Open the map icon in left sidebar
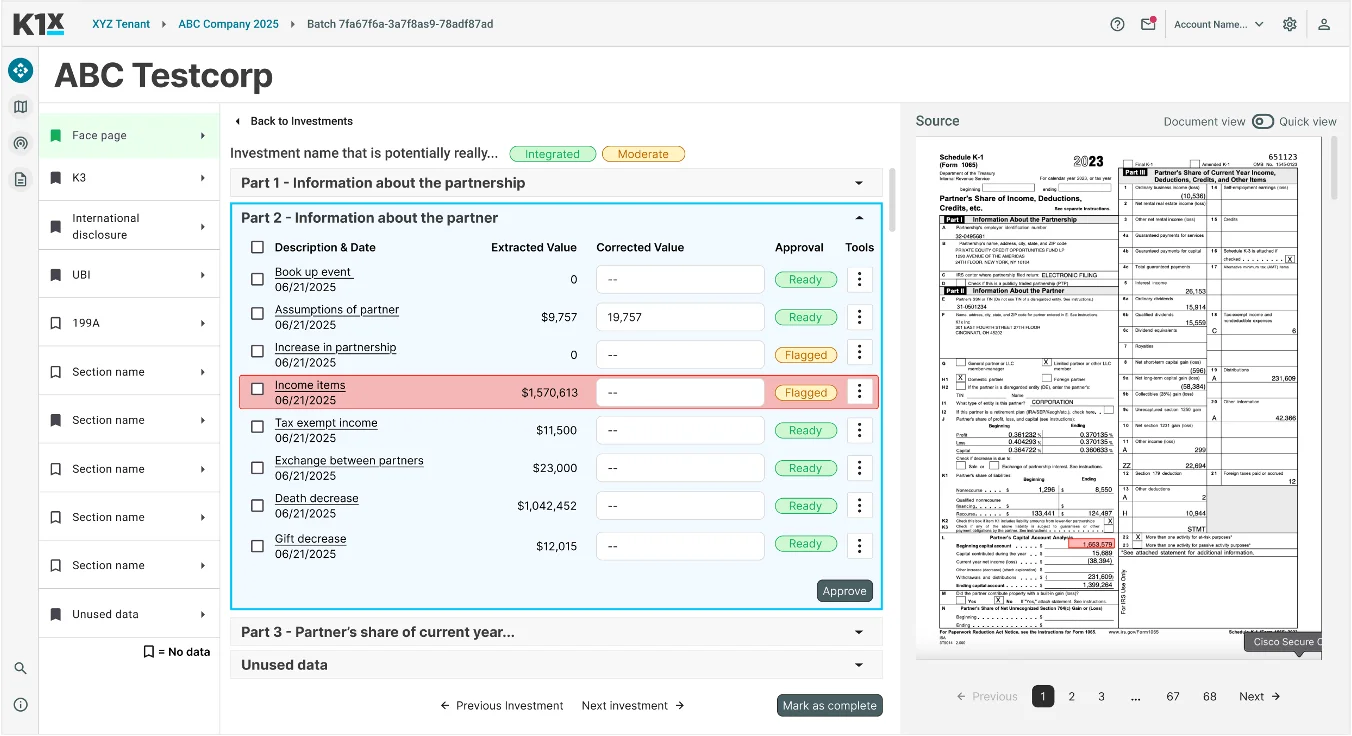 click(x=20, y=107)
